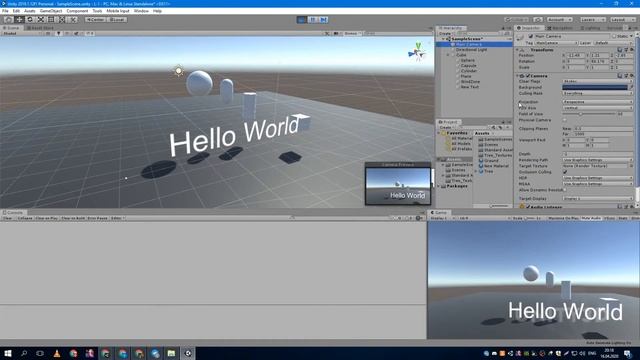Toggle the Audio Listener component checkbox
The width and height of the screenshot is (640, 360).
click(x=528, y=207)
